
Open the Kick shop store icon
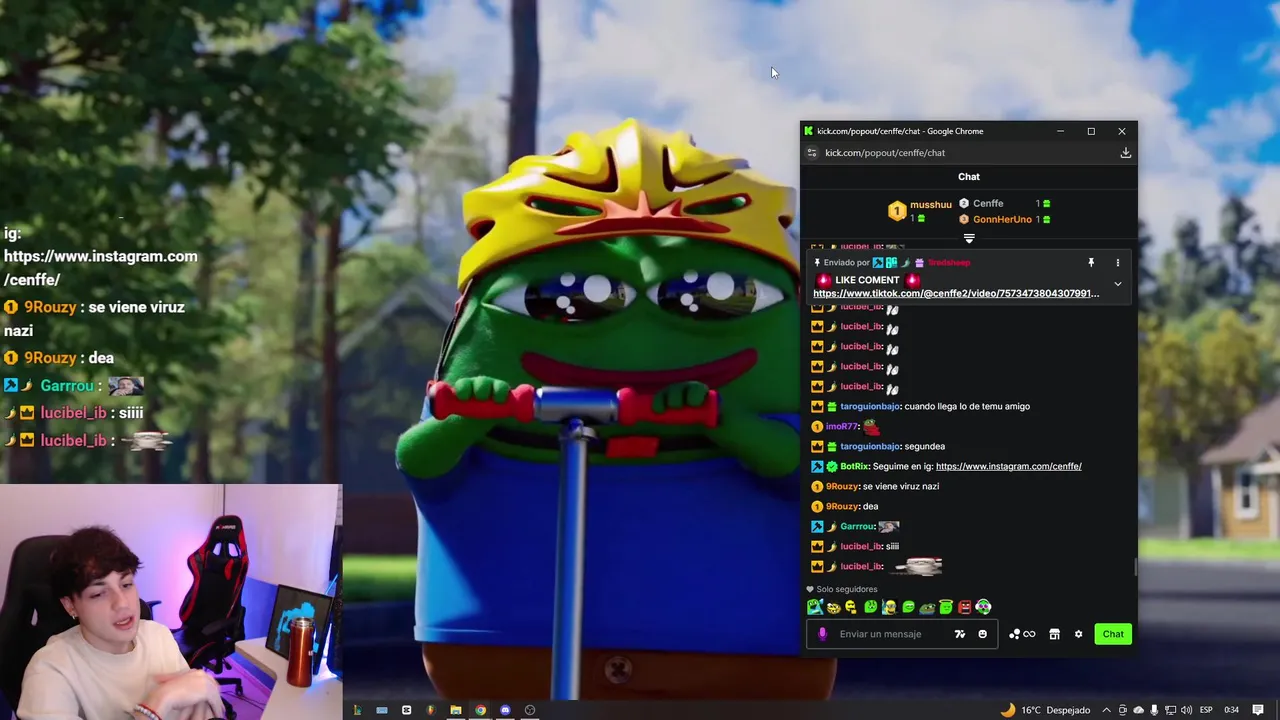(x=1054, y=634)
